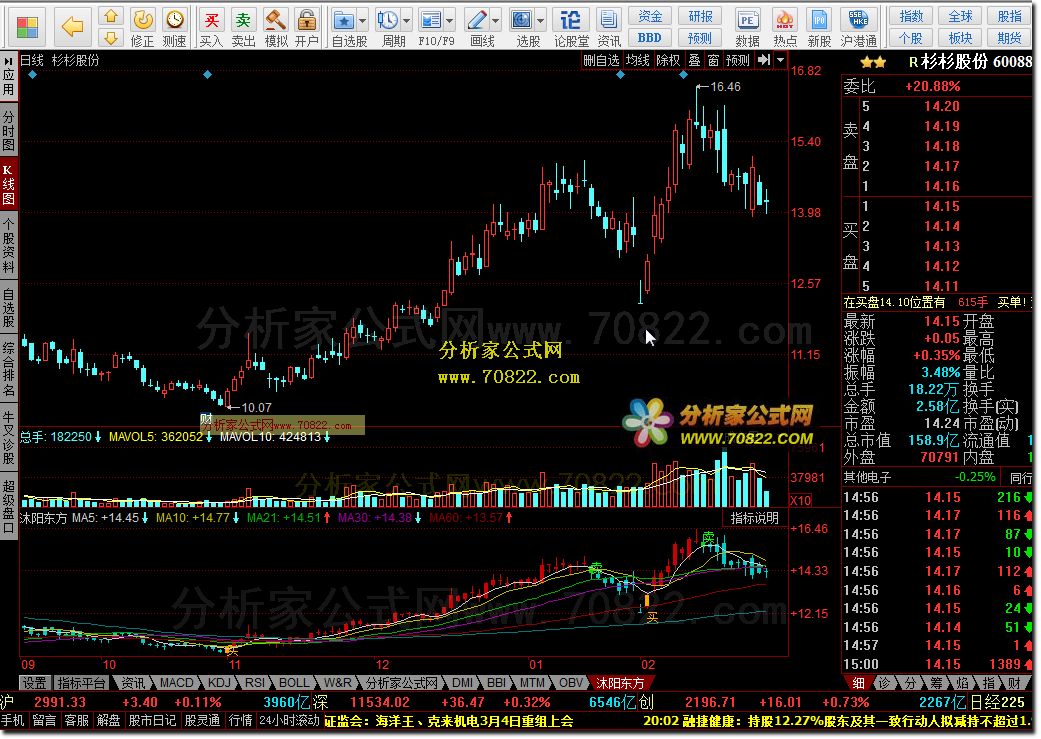
Task: Select the 分时图 sidebar tab
Action: [x=9, y=131]
